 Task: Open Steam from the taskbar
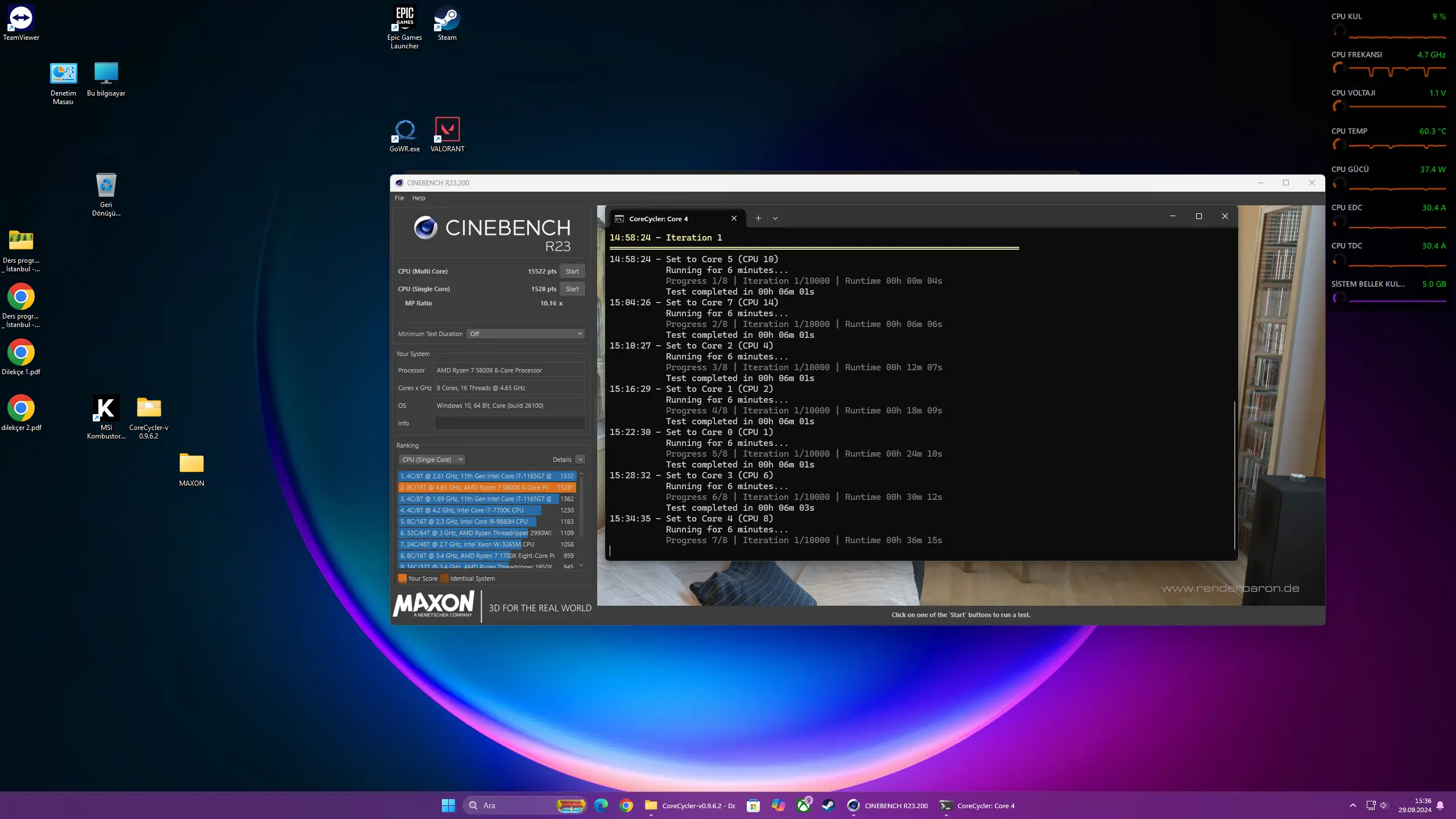pos(829,805)
